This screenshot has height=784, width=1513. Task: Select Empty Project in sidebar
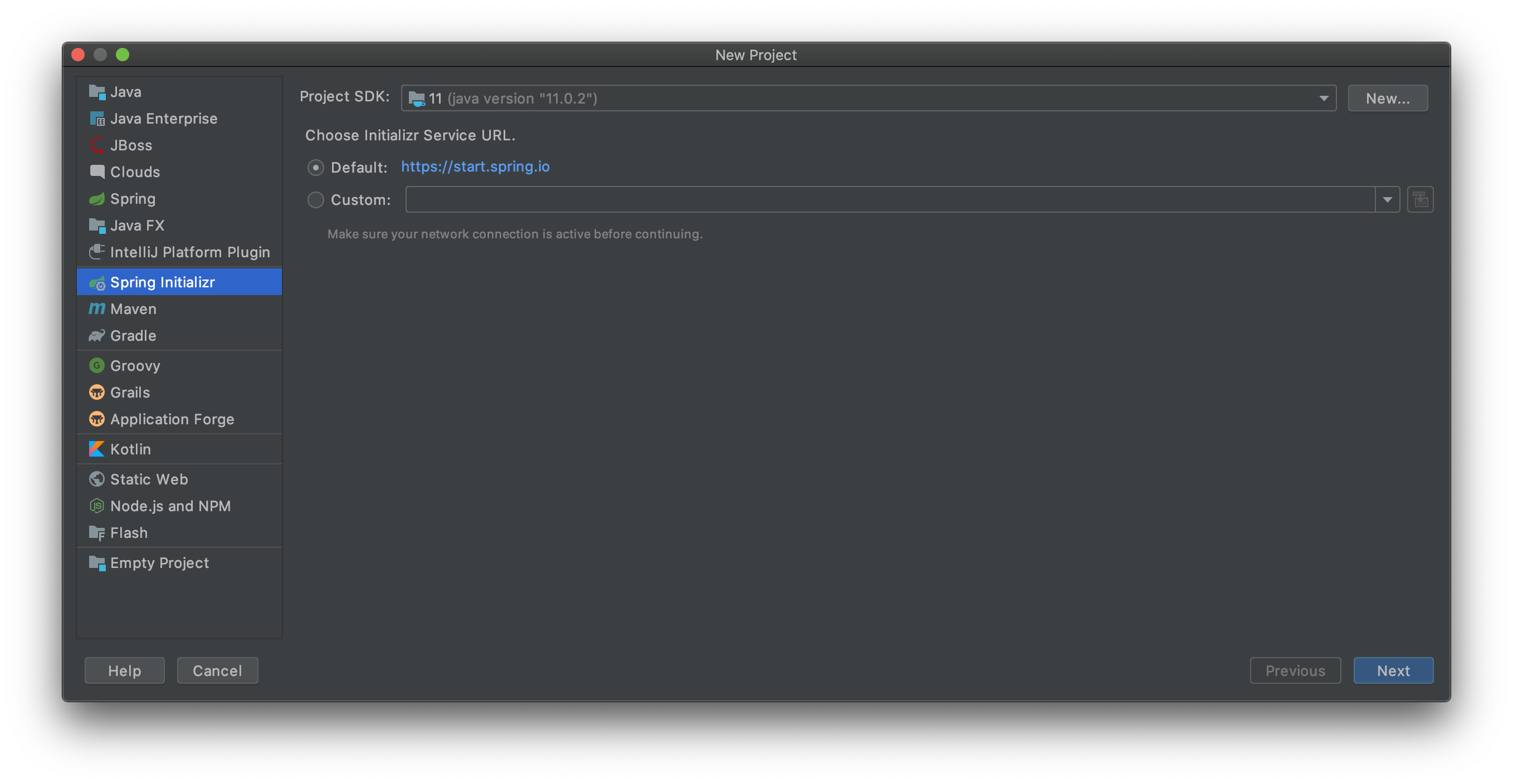tap(159, 562)
